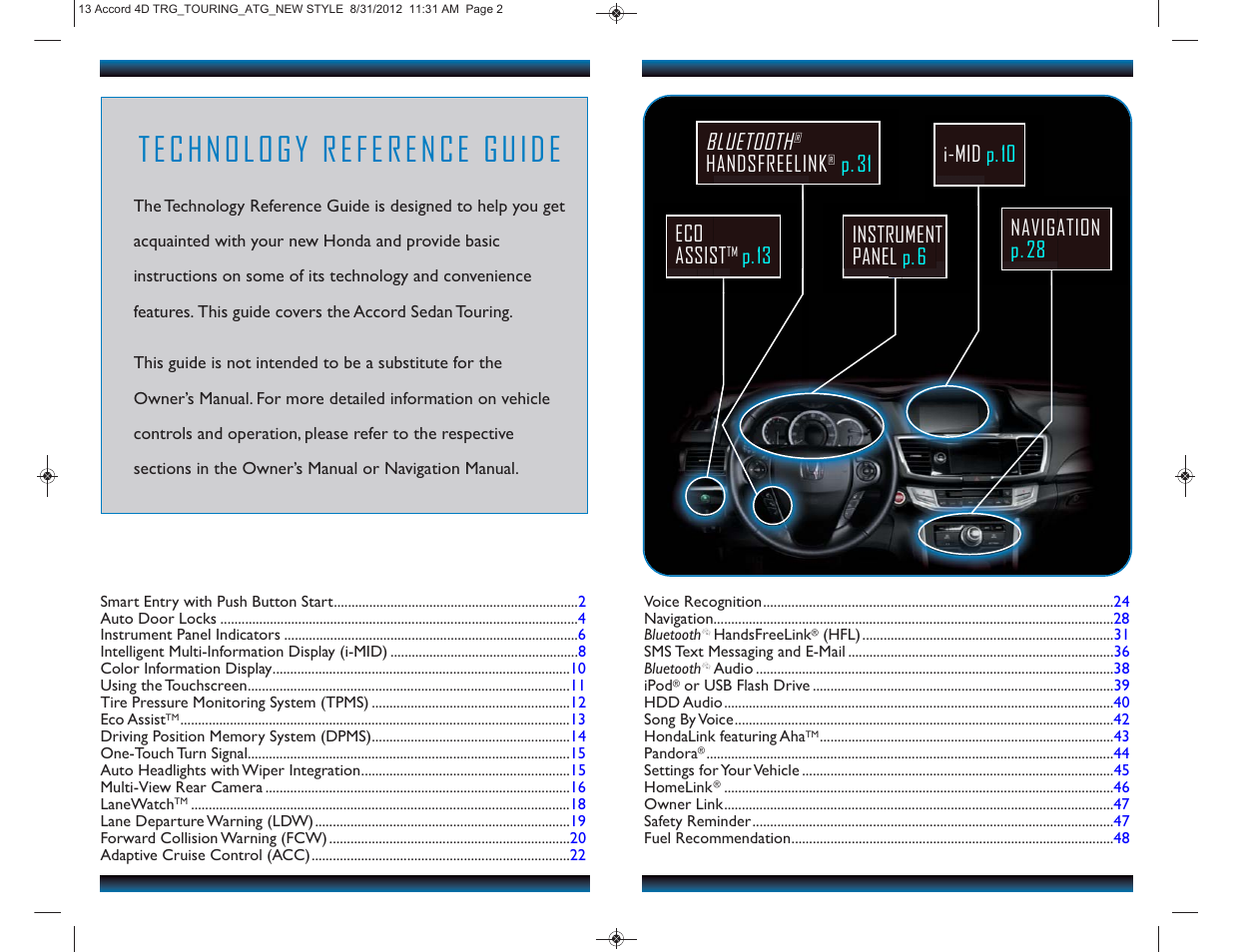Open Song By Voice entry
Image resolution: width=1233 pixels, height=952 pixels.
click(887, 719)
